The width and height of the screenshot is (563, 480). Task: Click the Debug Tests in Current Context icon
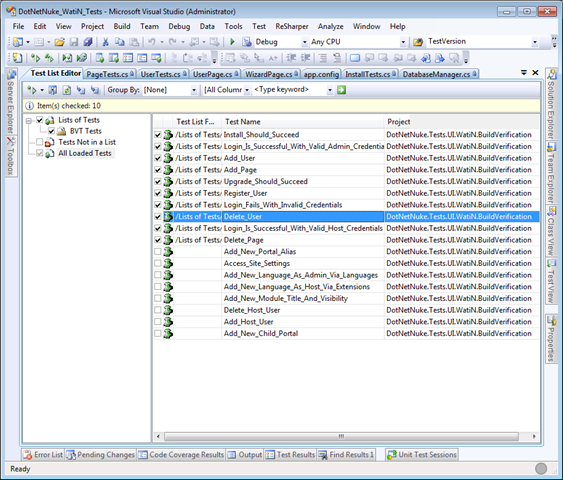coord(67,58)
